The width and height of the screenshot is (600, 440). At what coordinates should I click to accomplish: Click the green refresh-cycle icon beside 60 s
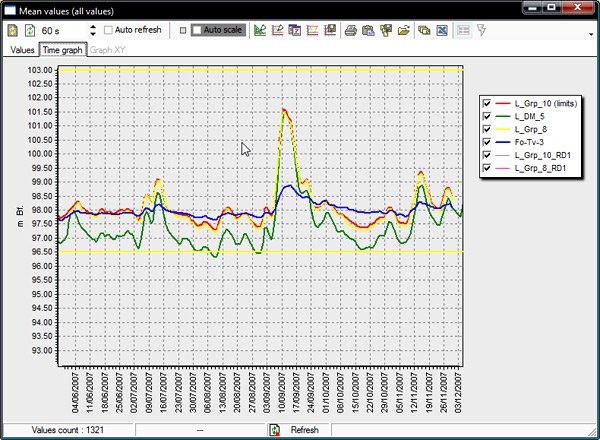click(30, 30)
